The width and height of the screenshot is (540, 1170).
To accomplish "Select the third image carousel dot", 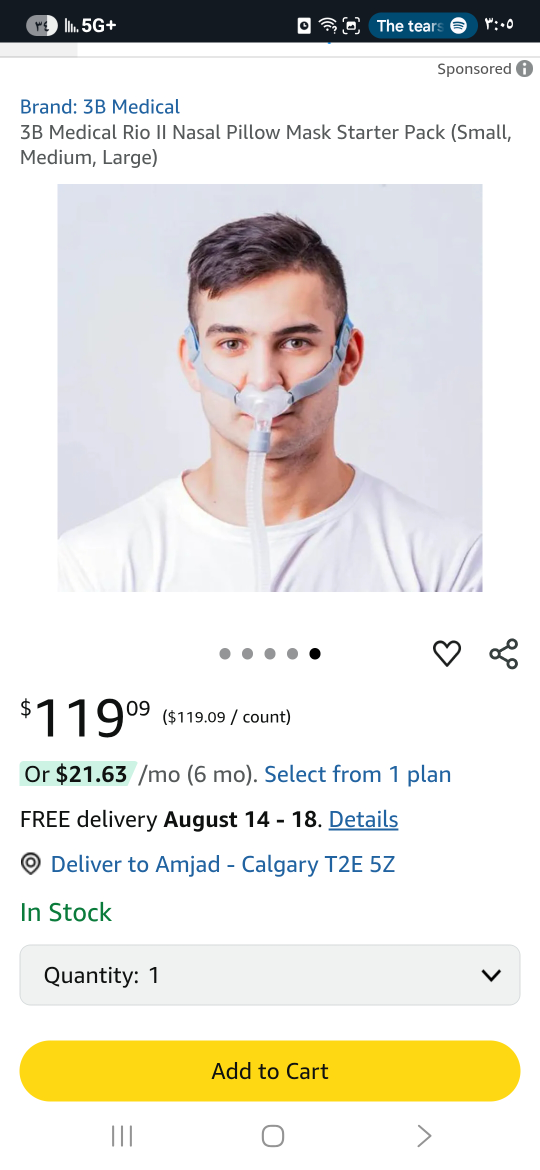I will coord(270,654).
